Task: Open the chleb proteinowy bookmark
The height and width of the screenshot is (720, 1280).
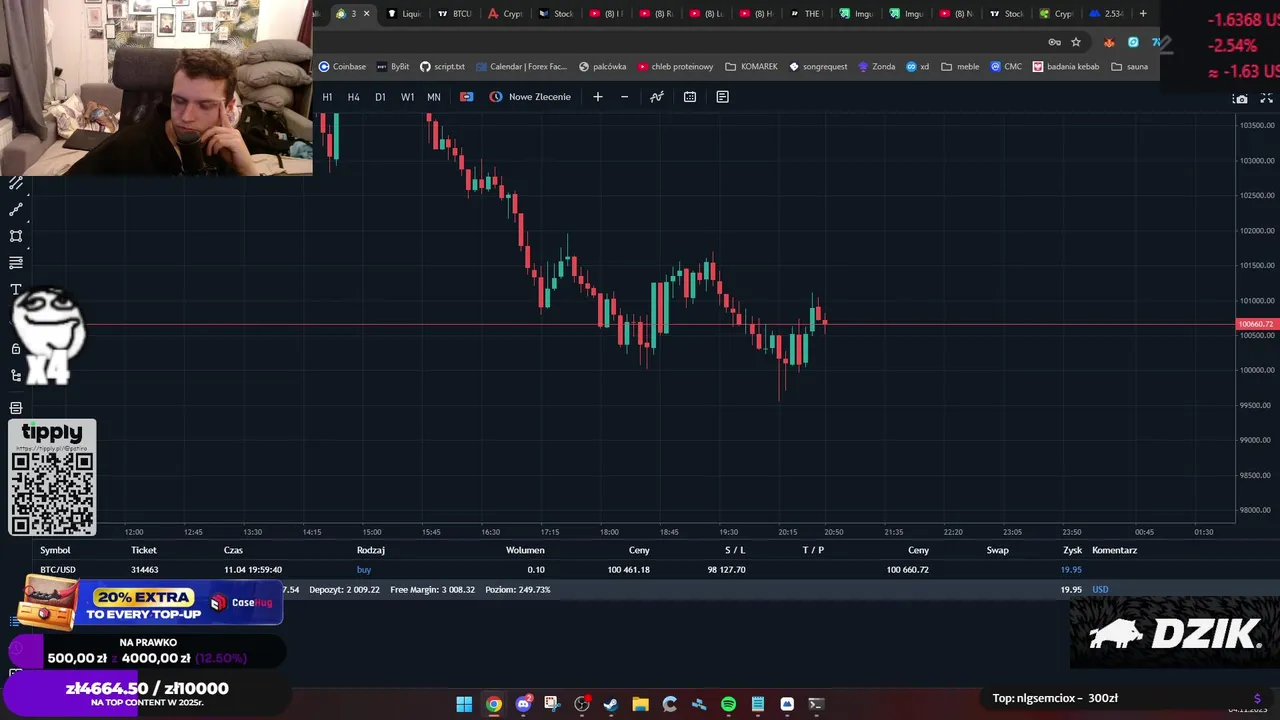Action: 675,67
